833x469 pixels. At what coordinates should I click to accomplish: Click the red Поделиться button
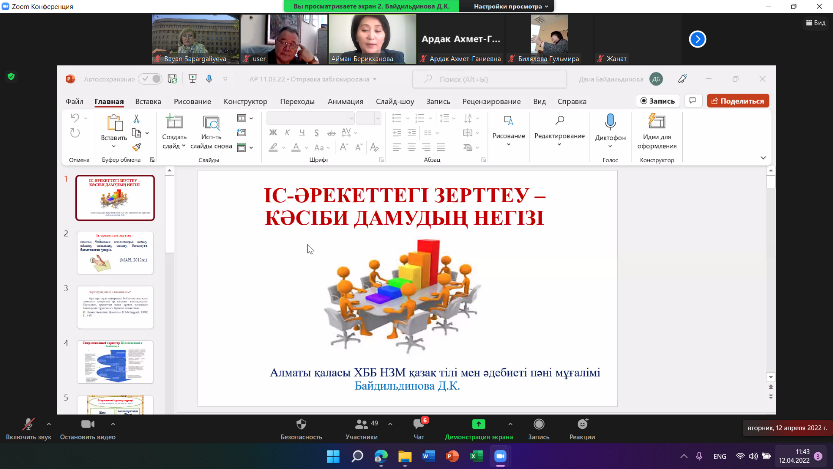738,101
